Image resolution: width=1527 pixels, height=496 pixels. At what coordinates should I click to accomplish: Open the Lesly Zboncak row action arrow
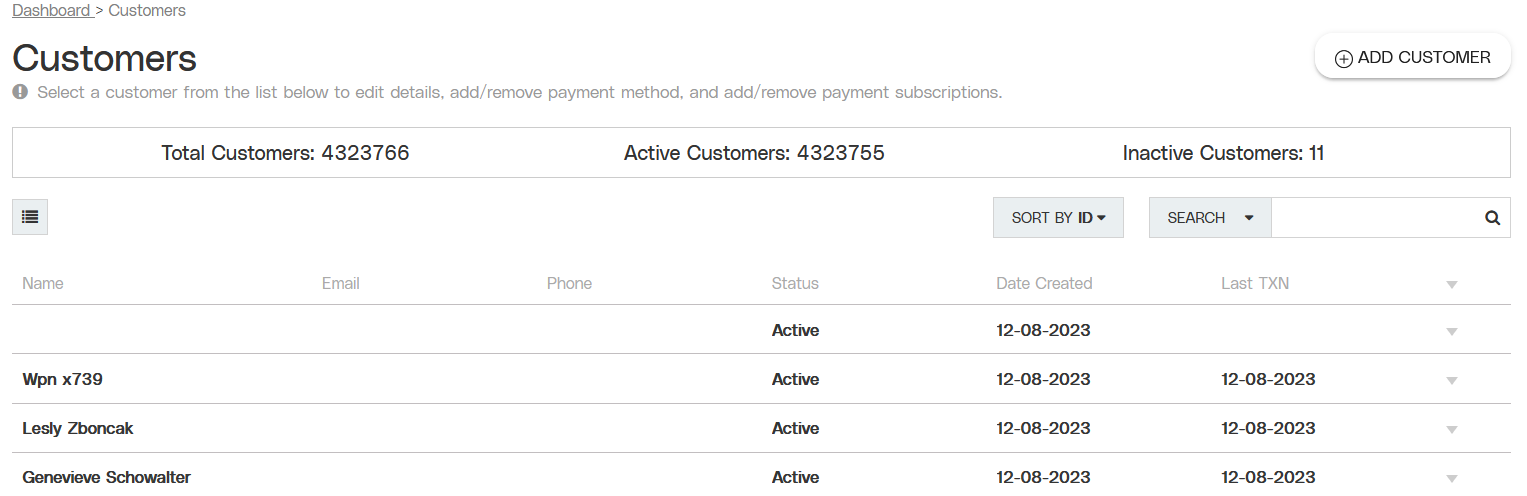(x=1452, y=429)
